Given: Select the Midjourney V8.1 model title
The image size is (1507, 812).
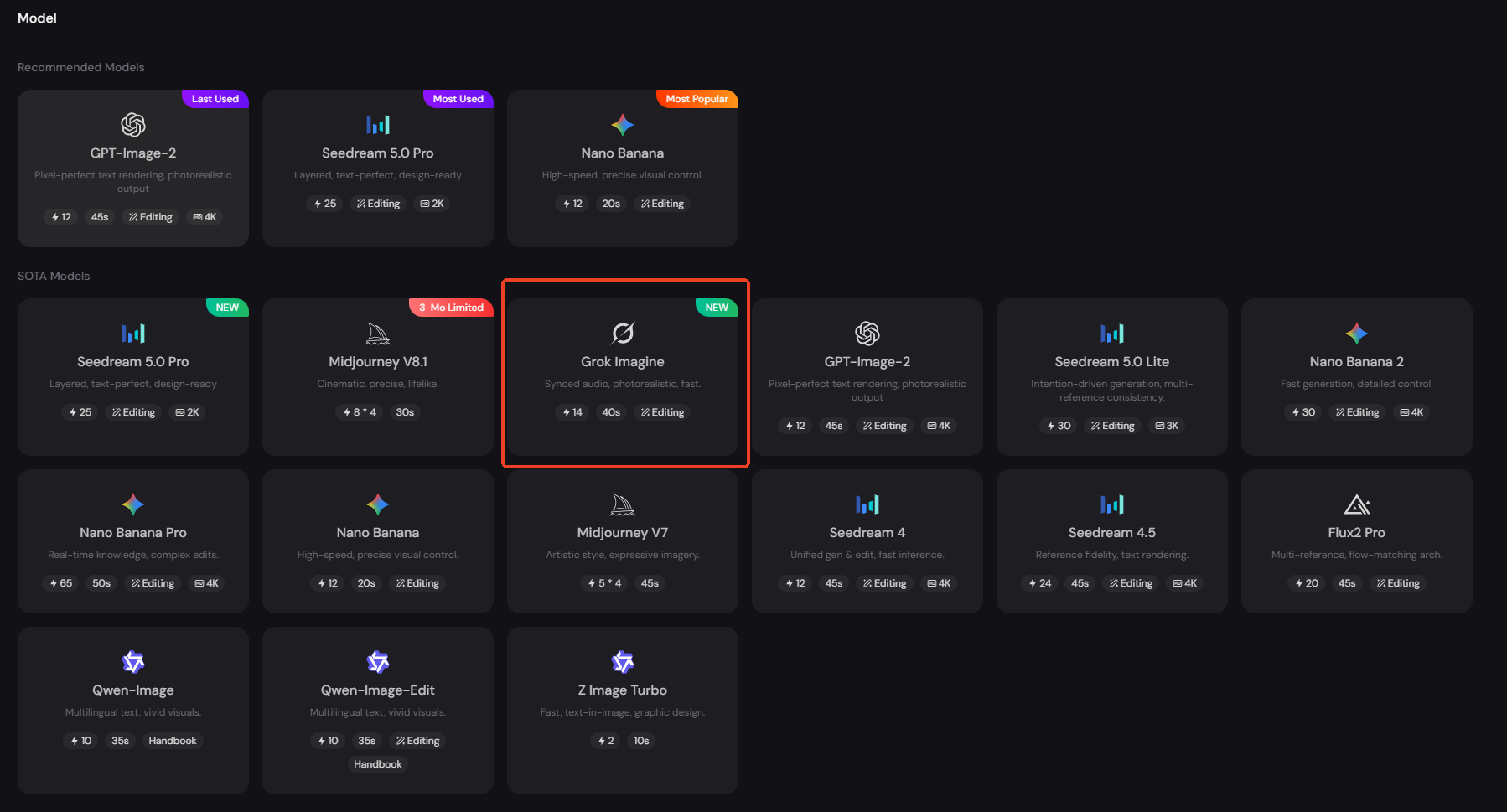Looking at the screenshot, I should coord(378,362).
